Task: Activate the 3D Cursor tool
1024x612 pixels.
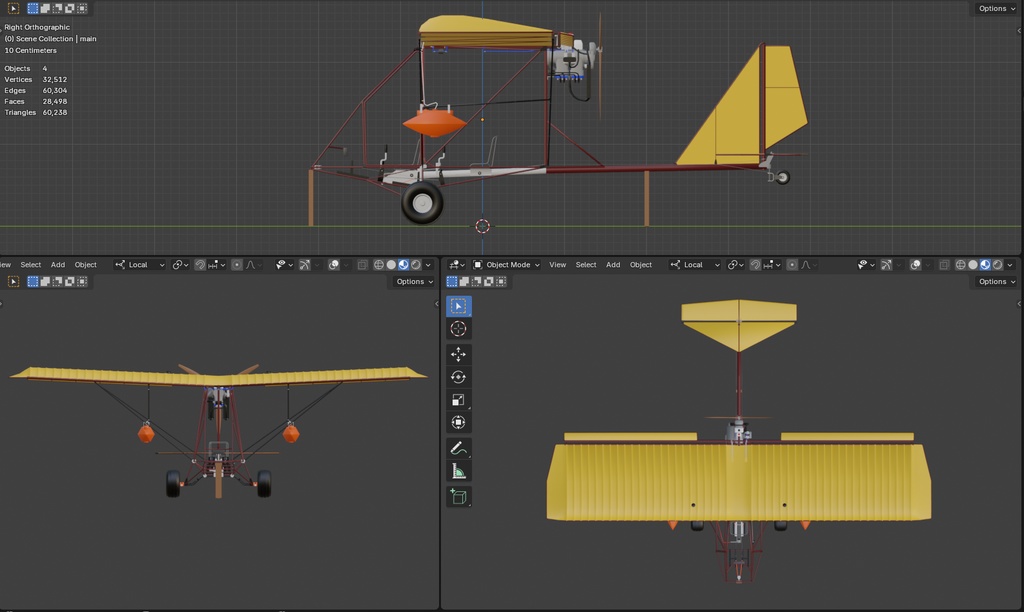Action: (x=458, y=329)
